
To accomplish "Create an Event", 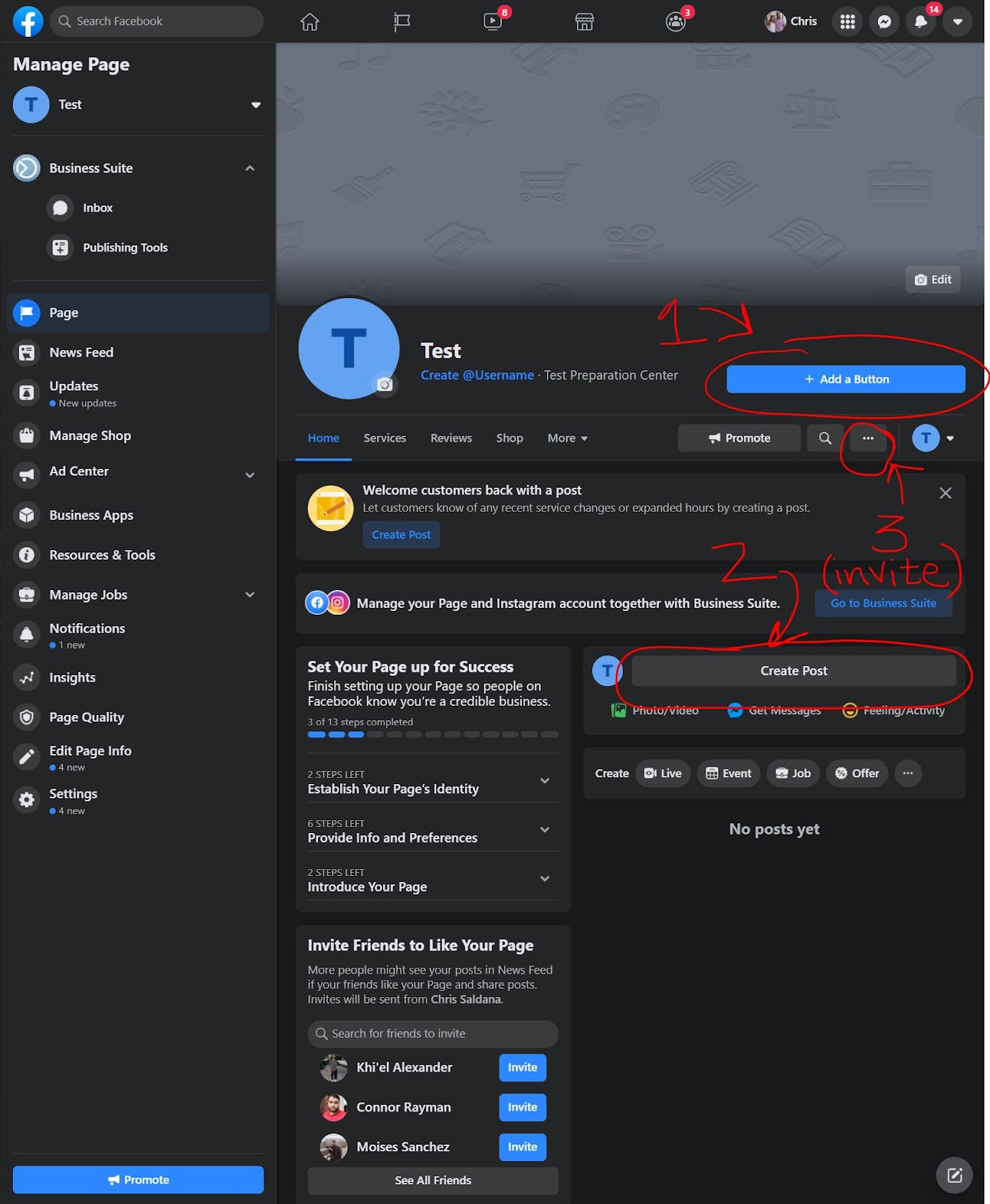I will [729, 774].
